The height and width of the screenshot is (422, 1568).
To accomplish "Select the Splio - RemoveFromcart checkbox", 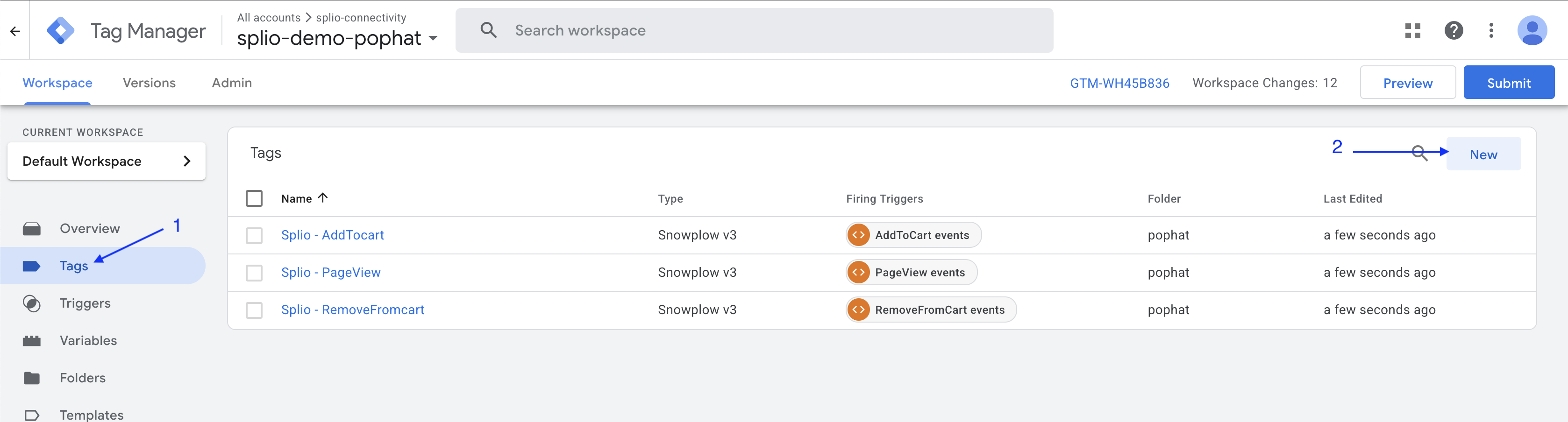I will click(254, 310).
